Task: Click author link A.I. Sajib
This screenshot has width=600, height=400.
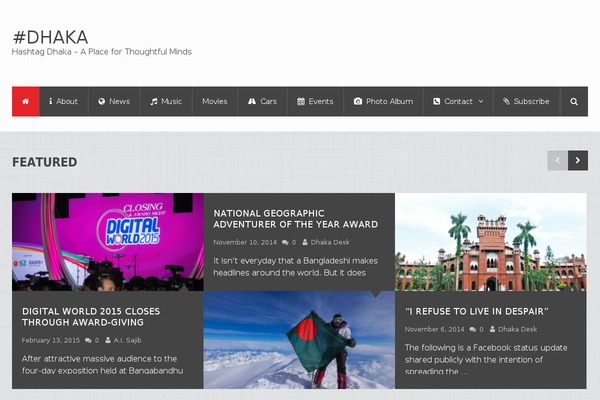Action: coord(127,340)
